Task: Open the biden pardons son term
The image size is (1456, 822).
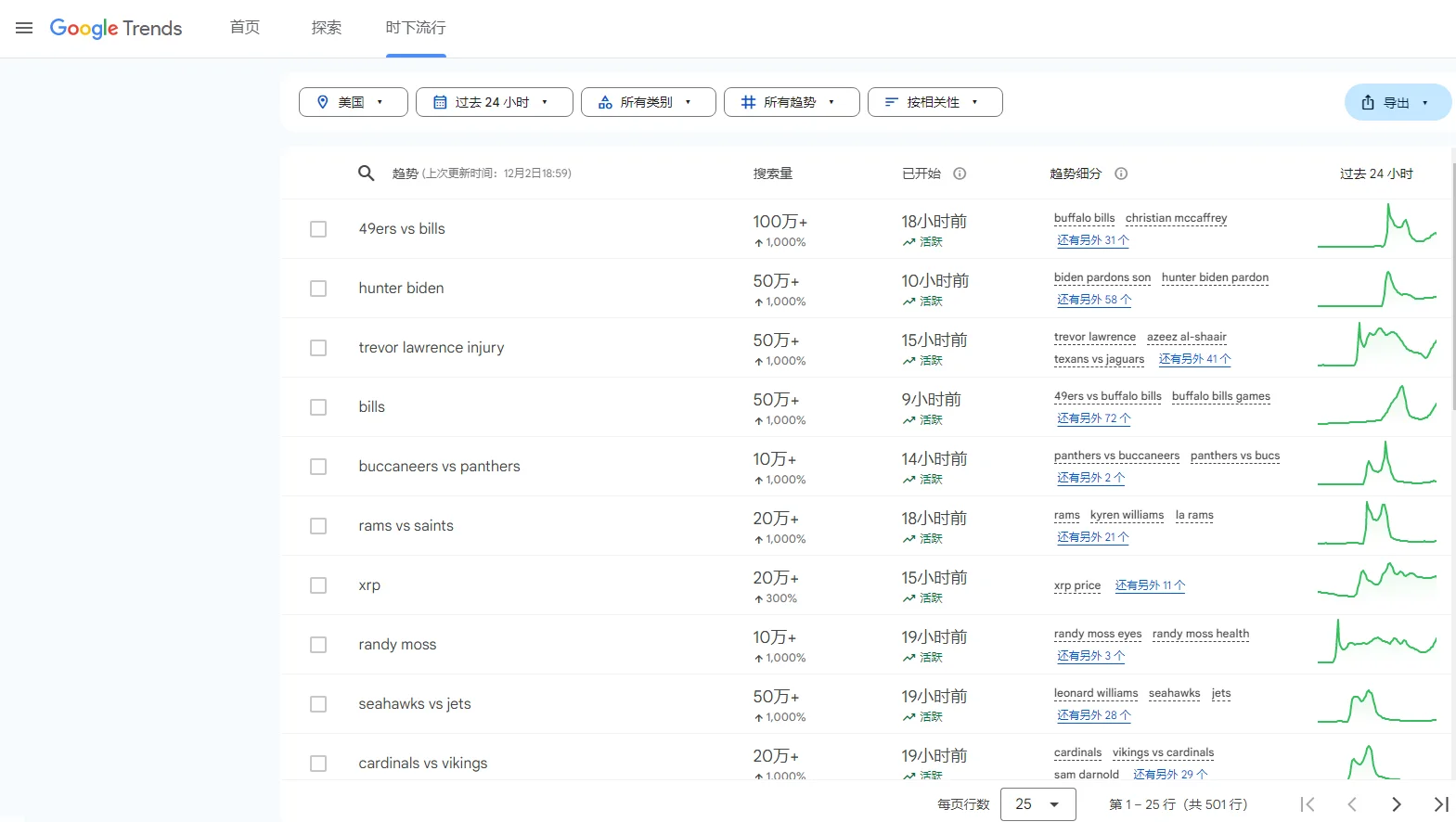Action: tap(1102, 277)
